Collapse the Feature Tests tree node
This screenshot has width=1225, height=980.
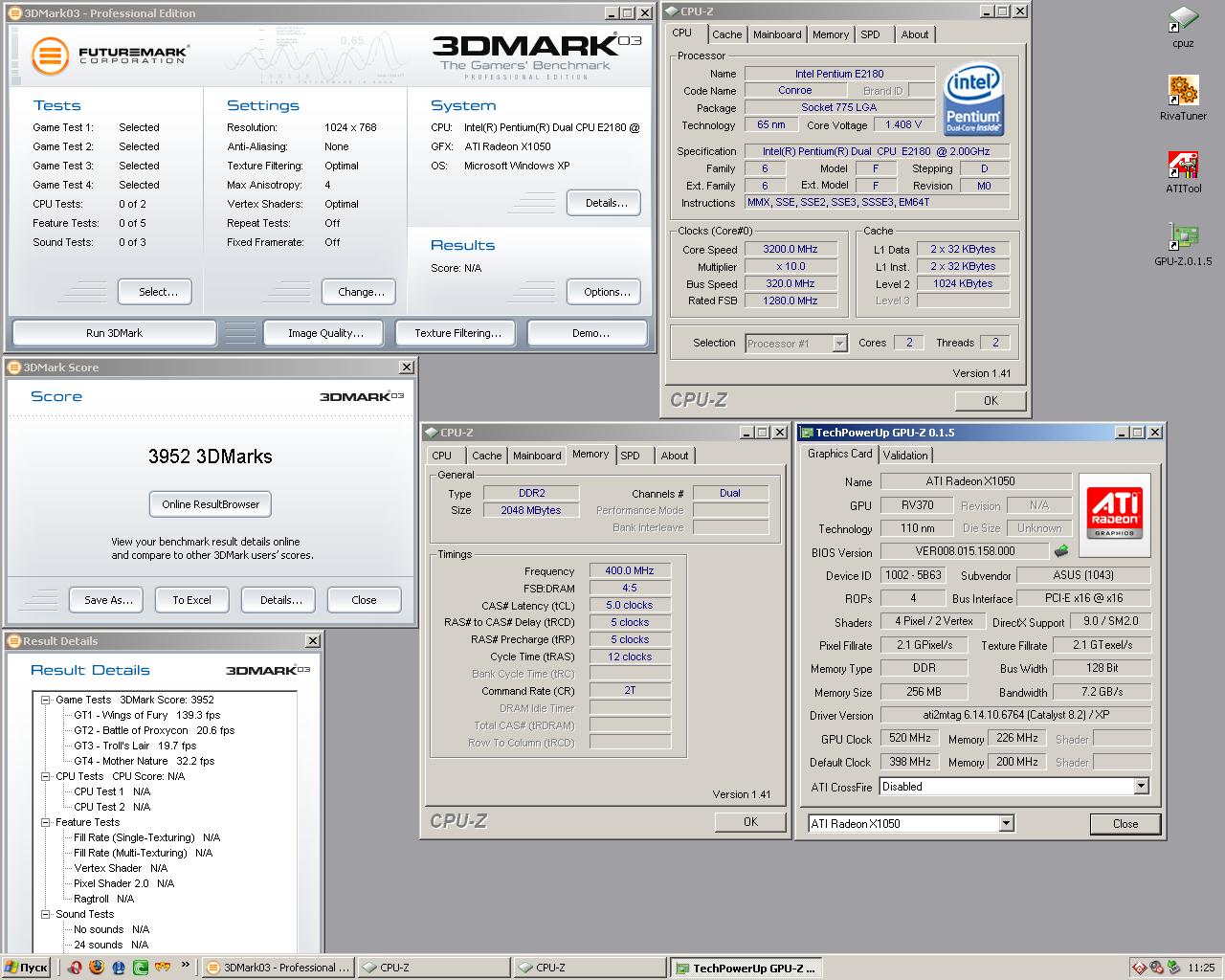(45, 822)
